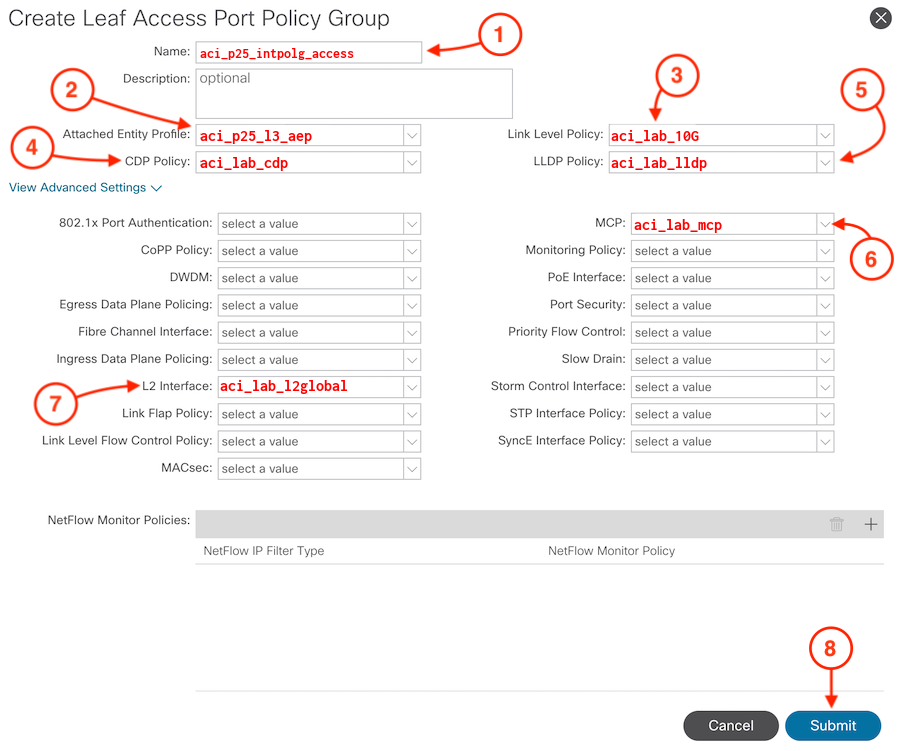The height and width of the screenshot is (751, 900).
Task: Open the CDP Policy dropdown
Action: [x=411, y=162]
